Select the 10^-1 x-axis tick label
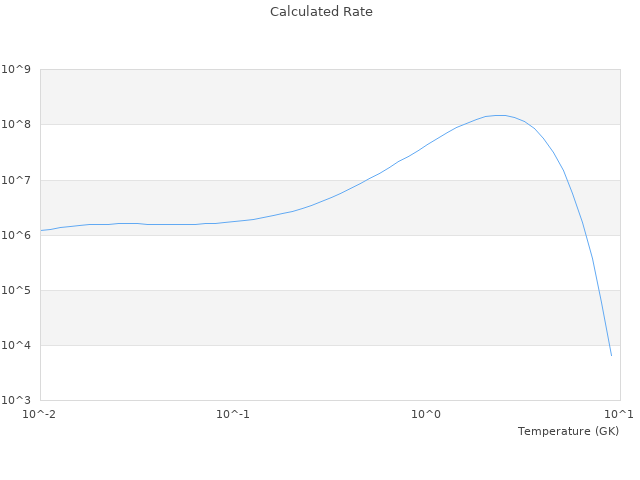The height and width of the screenshot is (480, 640). pyautogui.click(x=233, y=414)
